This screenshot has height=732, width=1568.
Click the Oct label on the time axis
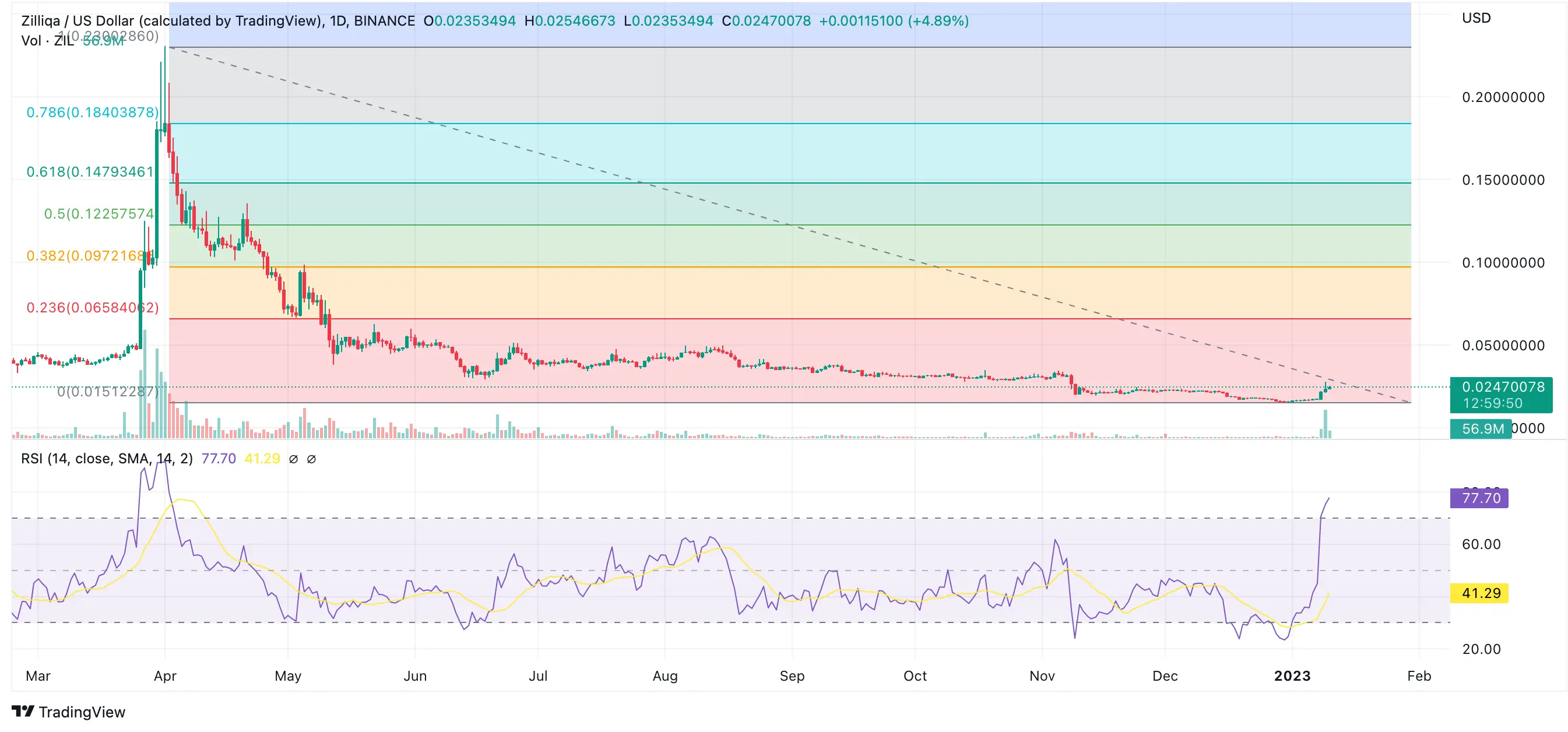pos(915,675)
